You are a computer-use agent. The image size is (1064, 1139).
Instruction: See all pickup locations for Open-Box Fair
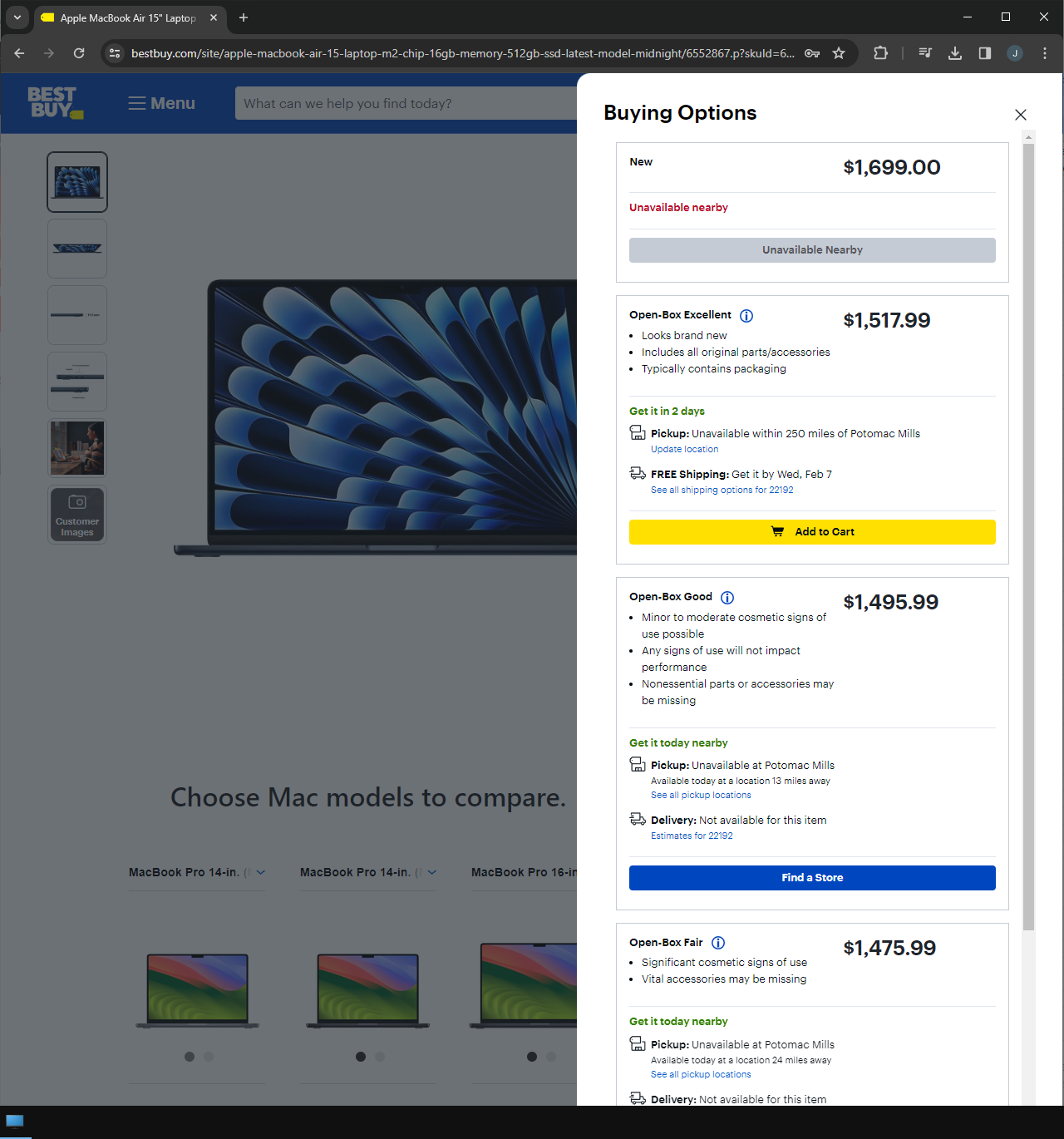[x=701, y=1074]
